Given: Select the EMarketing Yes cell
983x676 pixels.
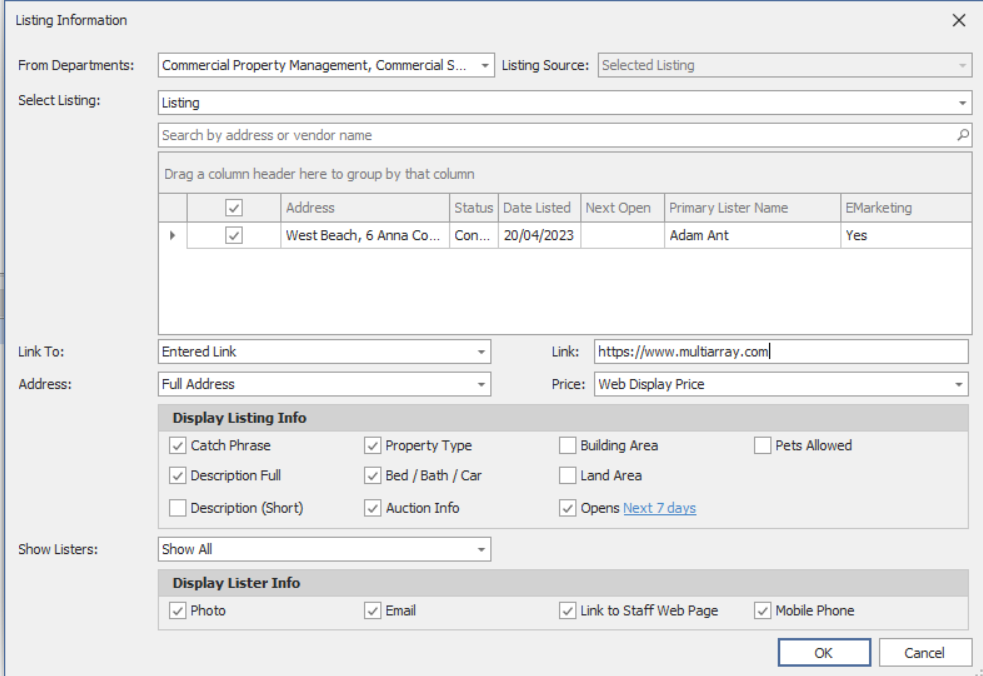Looking at the screenshot, I should (906, 235).
